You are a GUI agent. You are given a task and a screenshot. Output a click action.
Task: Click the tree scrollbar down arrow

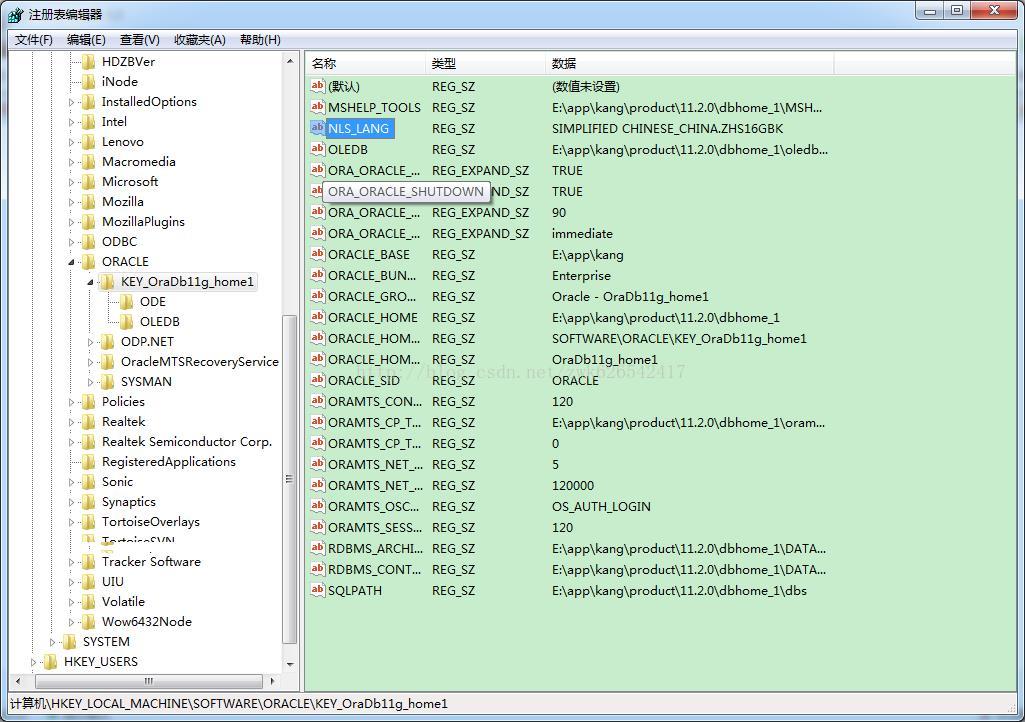tap(290, 664)
